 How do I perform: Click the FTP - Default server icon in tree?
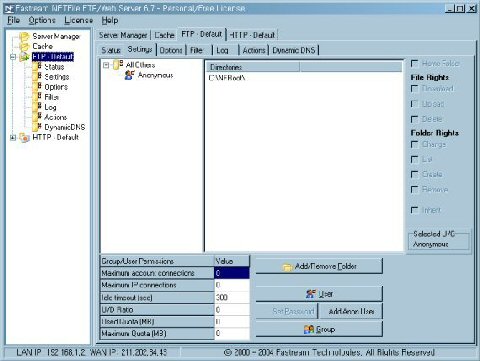[x=25, y=57]
